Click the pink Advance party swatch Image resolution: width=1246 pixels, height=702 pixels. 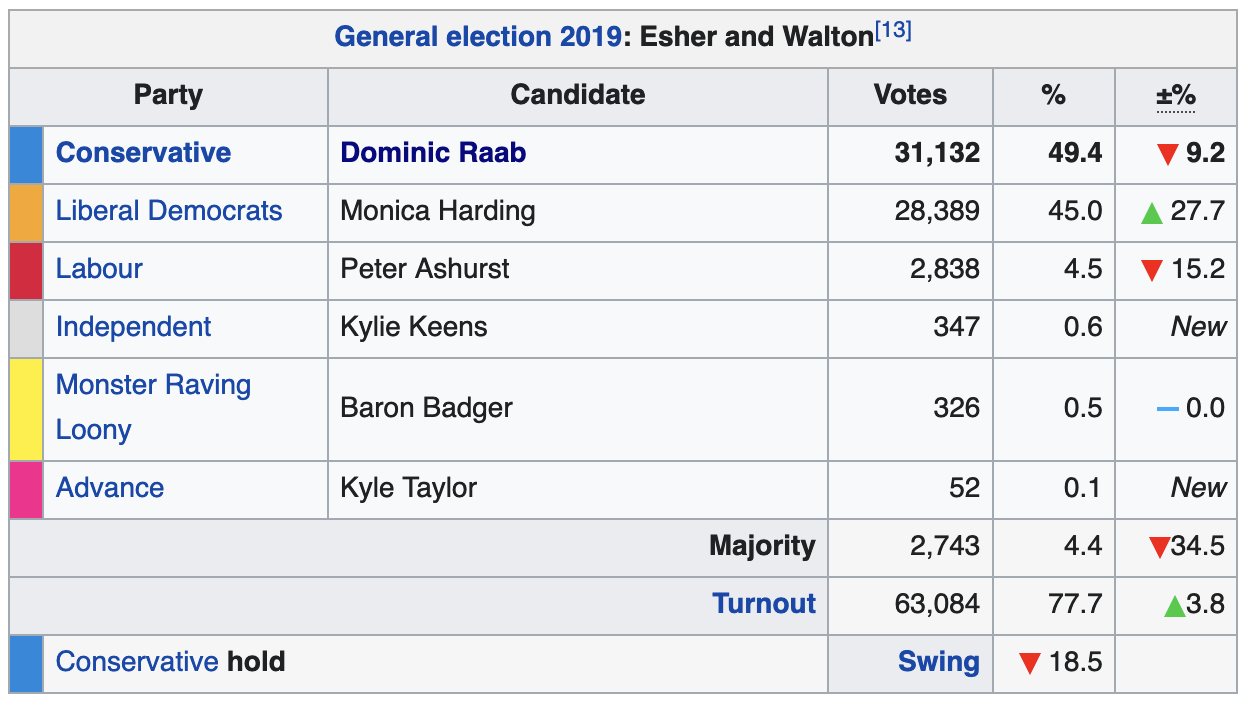[x=26, y=489]
